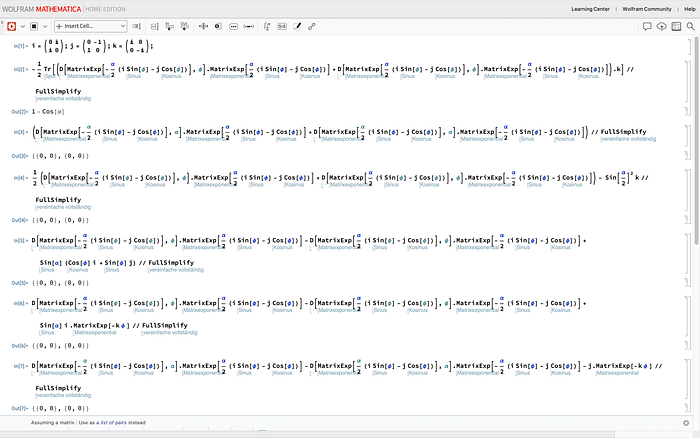The width and height of the screenshot is (700, 438).
Task: Click the Out[4] result '{{0, 0}, {0, 0}}'
Action: [x=60, y=220]
